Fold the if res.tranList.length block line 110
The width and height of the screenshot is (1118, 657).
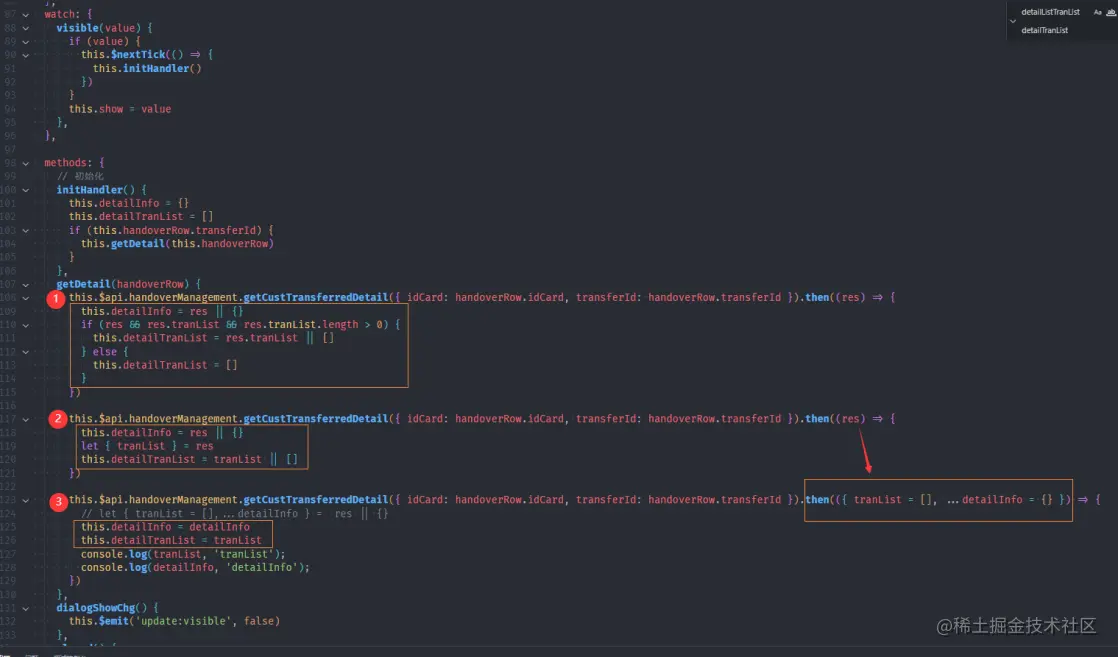[26, 325]
